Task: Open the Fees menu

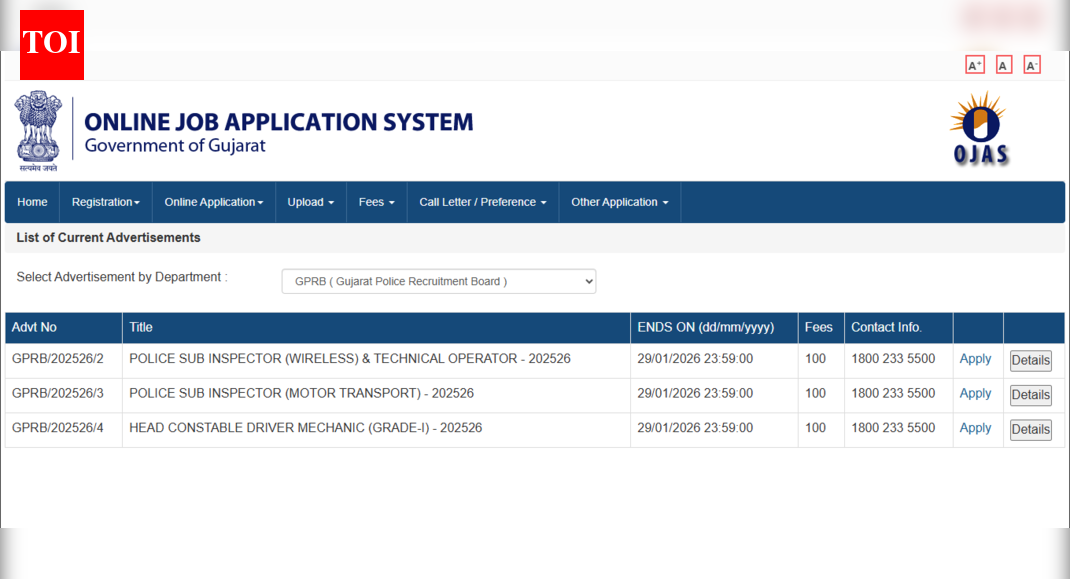Action: pos(376,202)
